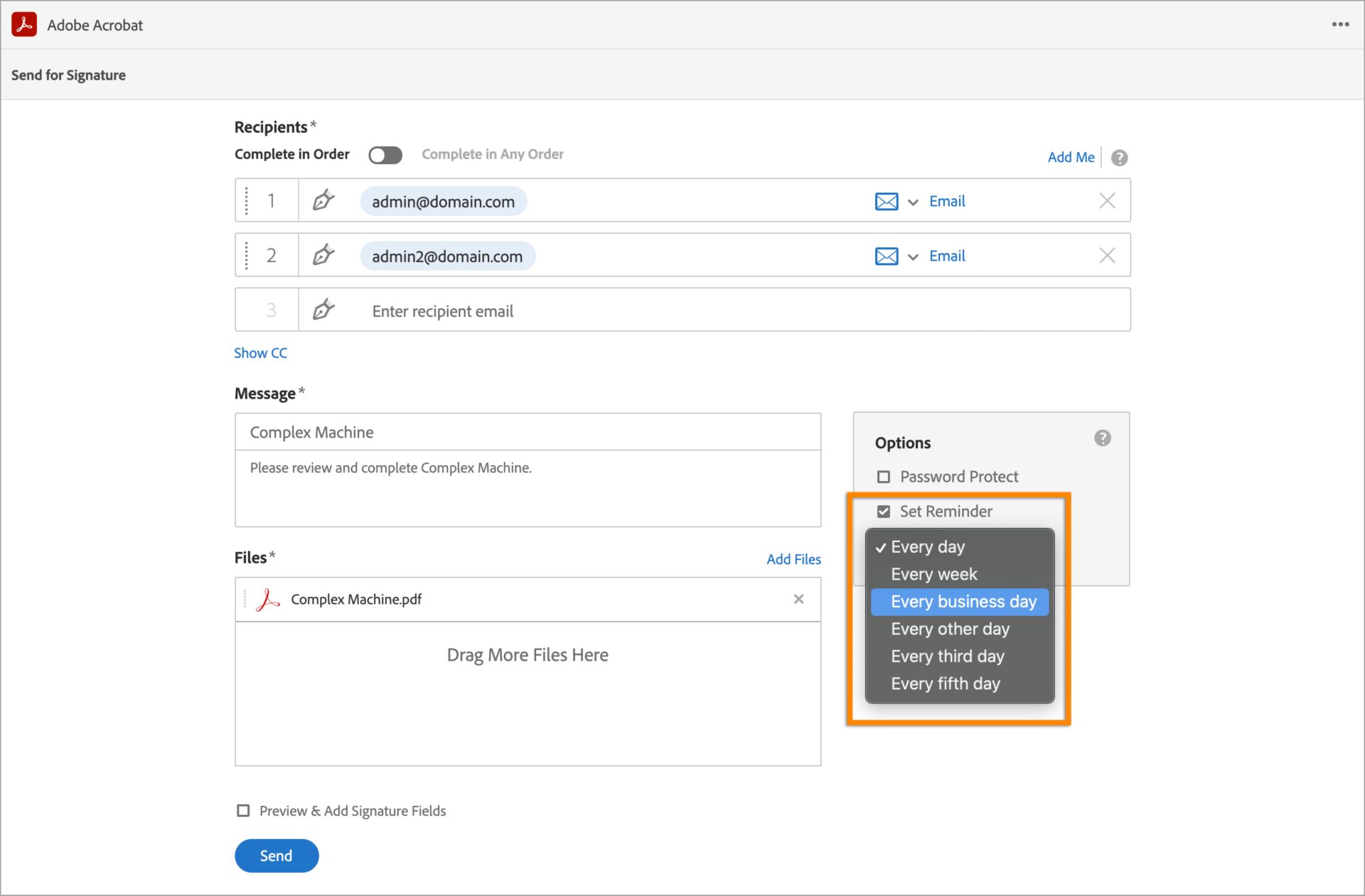Click the signature/pen icon for recipient 2

point(324,255)
